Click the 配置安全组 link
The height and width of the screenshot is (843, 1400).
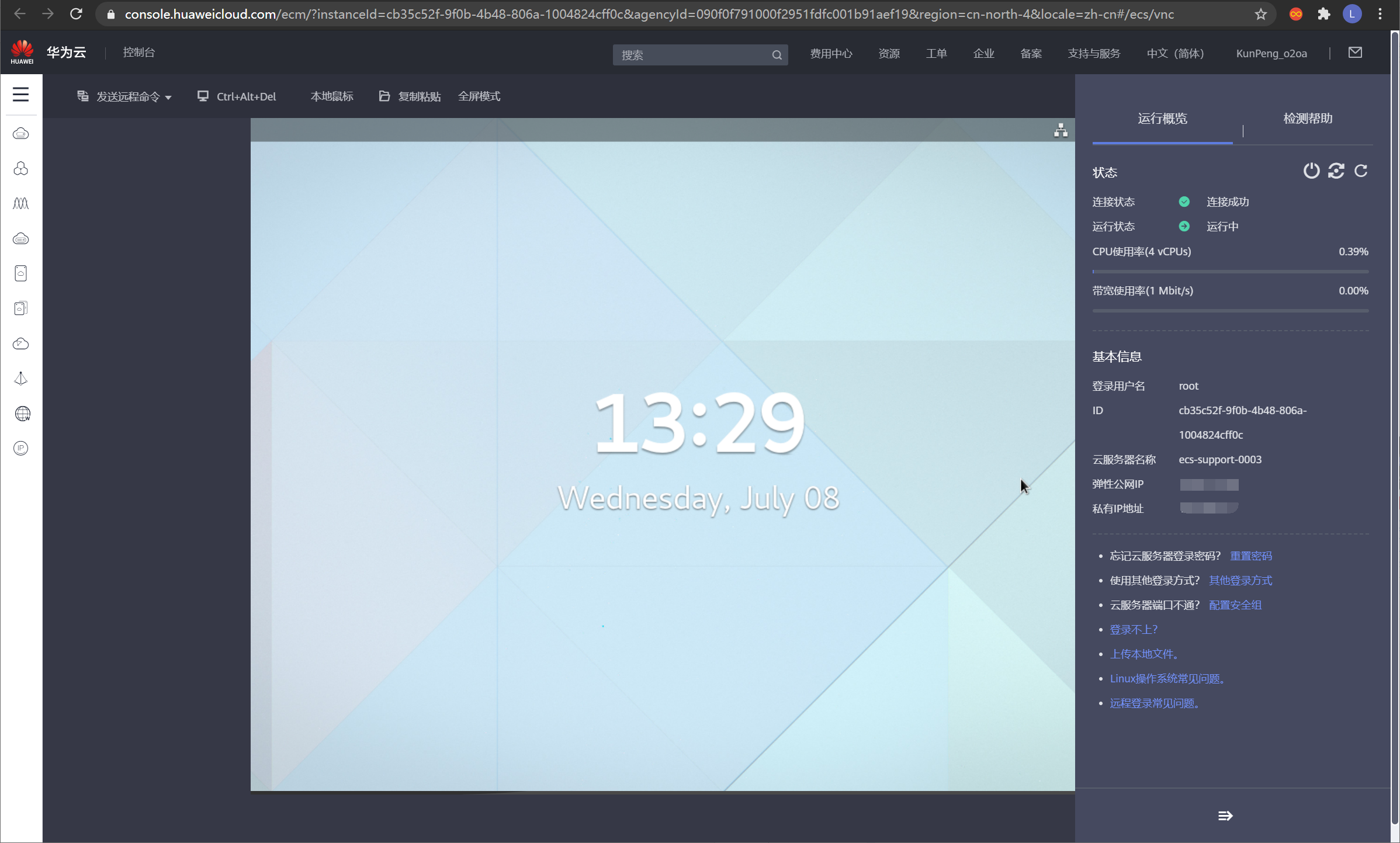[x=1235, y=605]
